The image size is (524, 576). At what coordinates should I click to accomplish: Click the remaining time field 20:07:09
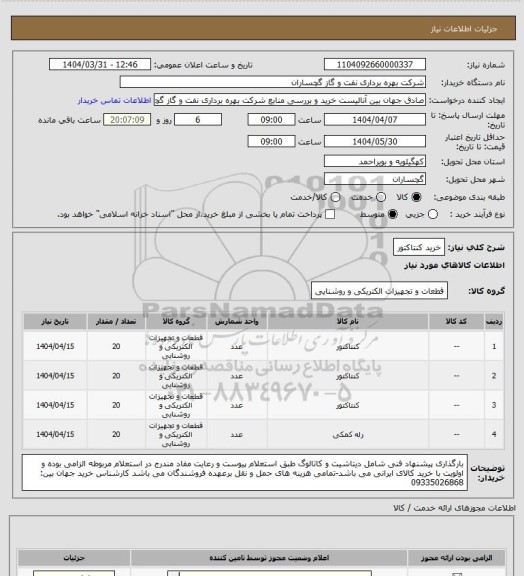point(127,120)
